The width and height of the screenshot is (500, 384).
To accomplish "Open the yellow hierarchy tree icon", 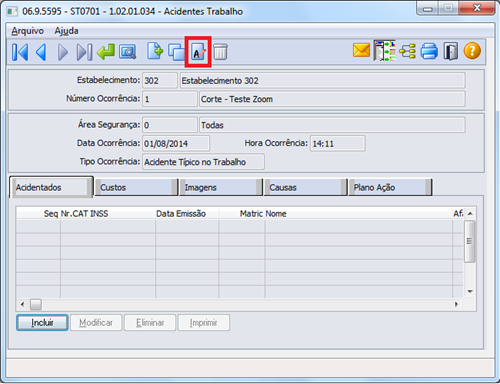I will pyautogui.click(x=407, y=51).
